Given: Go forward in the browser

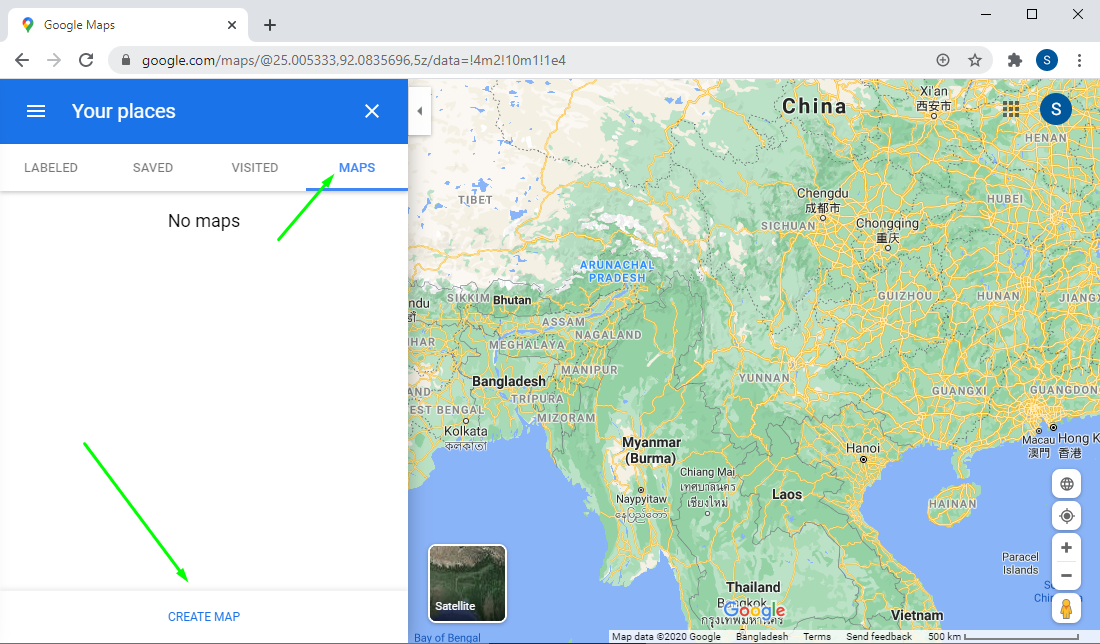Looking at the screenshot, I should click(54, 60).
